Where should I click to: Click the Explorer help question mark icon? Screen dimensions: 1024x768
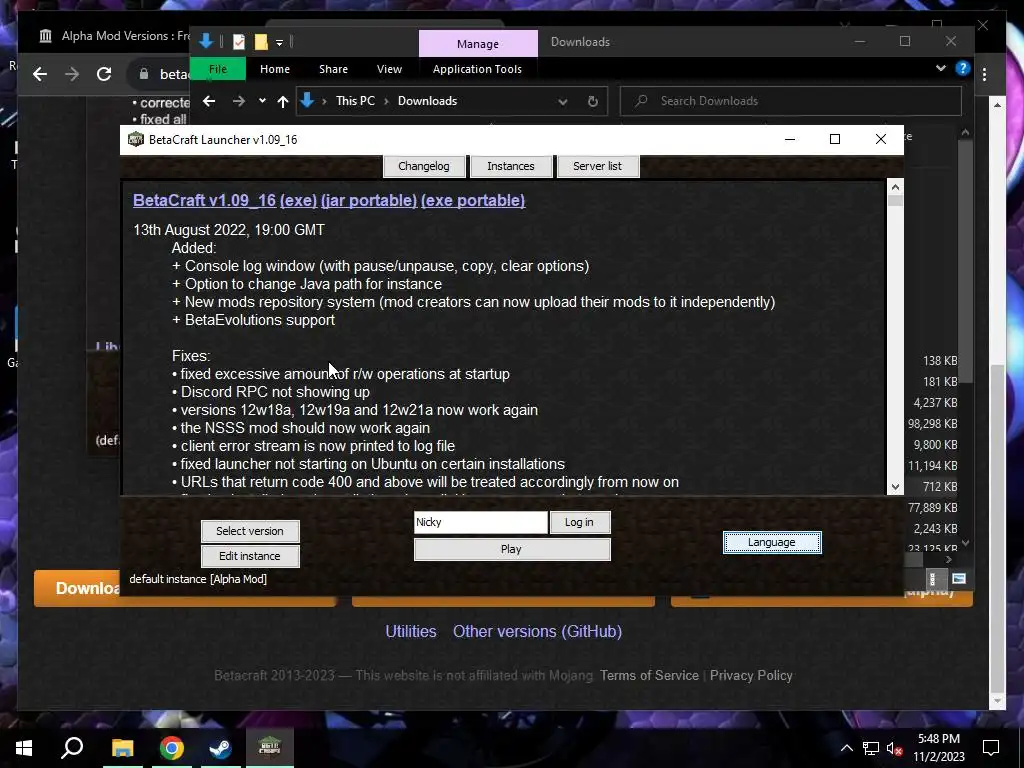click(963, 68)
